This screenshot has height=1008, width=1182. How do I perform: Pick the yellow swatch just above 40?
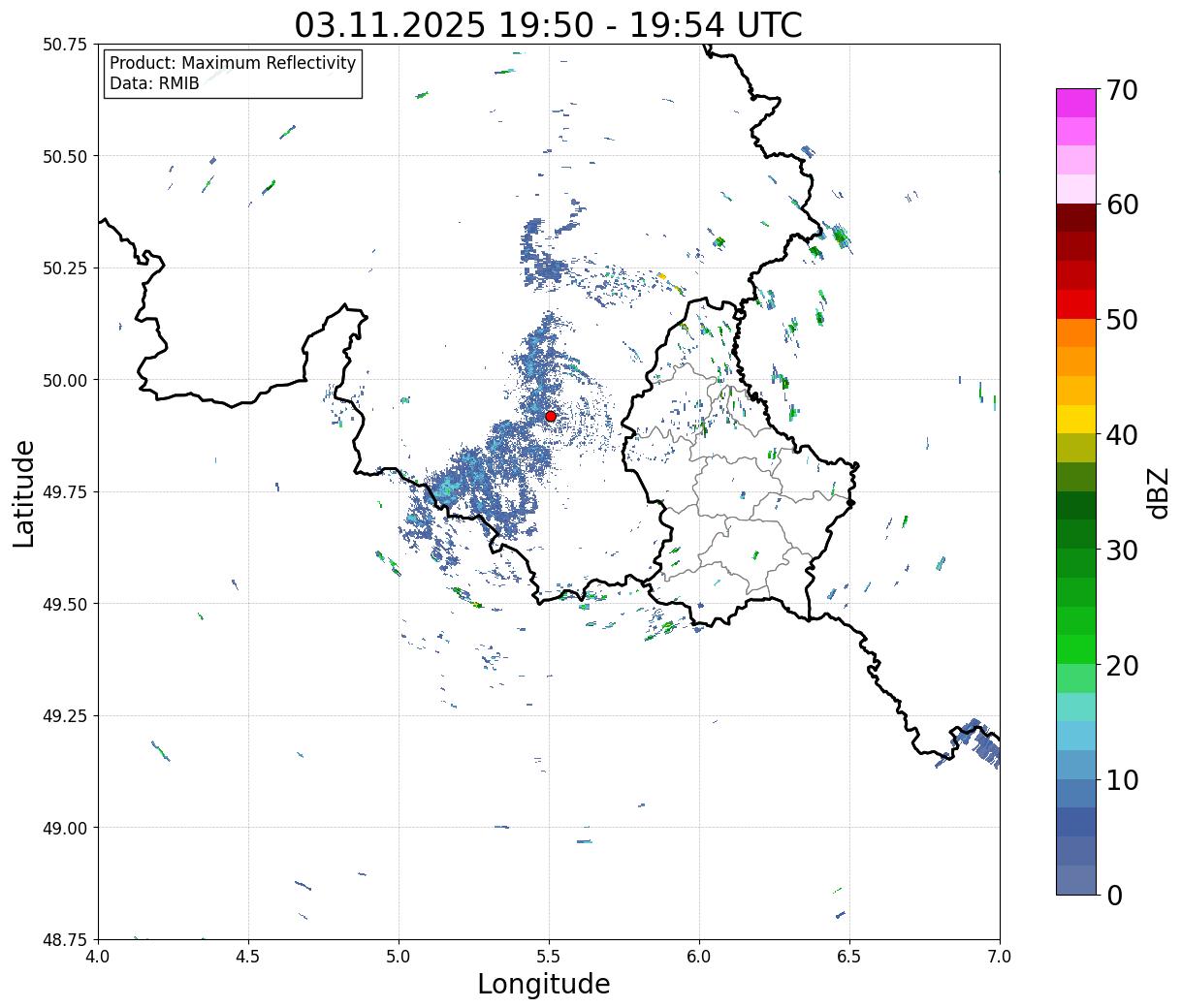tap(1076, 419)
